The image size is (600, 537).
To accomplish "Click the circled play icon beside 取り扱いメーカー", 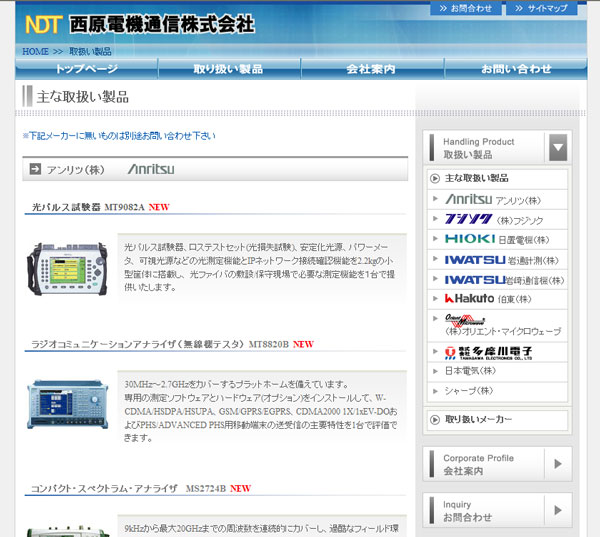I will [435, 420].
